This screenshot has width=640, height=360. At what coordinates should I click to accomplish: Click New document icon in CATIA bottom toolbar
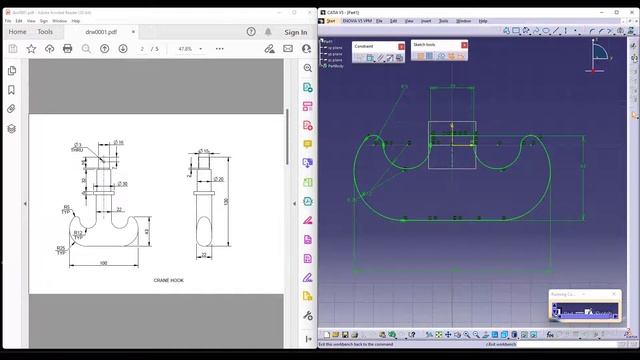[x=327, y=335]
